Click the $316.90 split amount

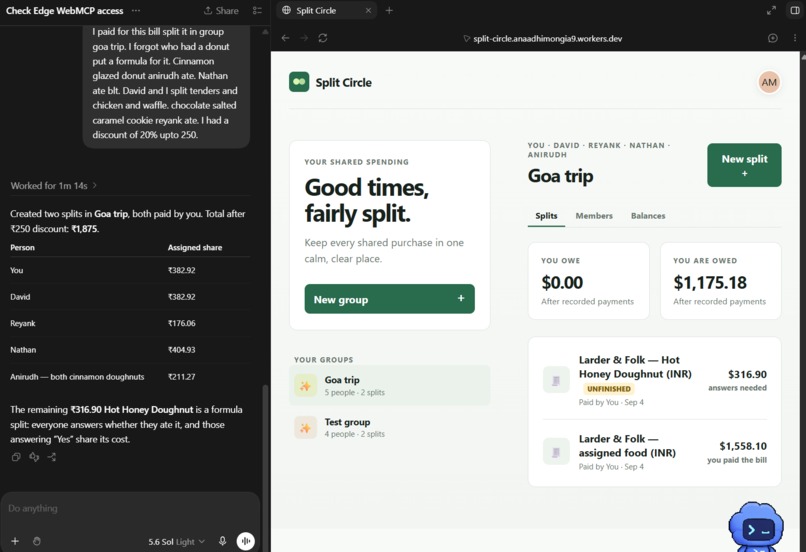(x=747, y=375)
